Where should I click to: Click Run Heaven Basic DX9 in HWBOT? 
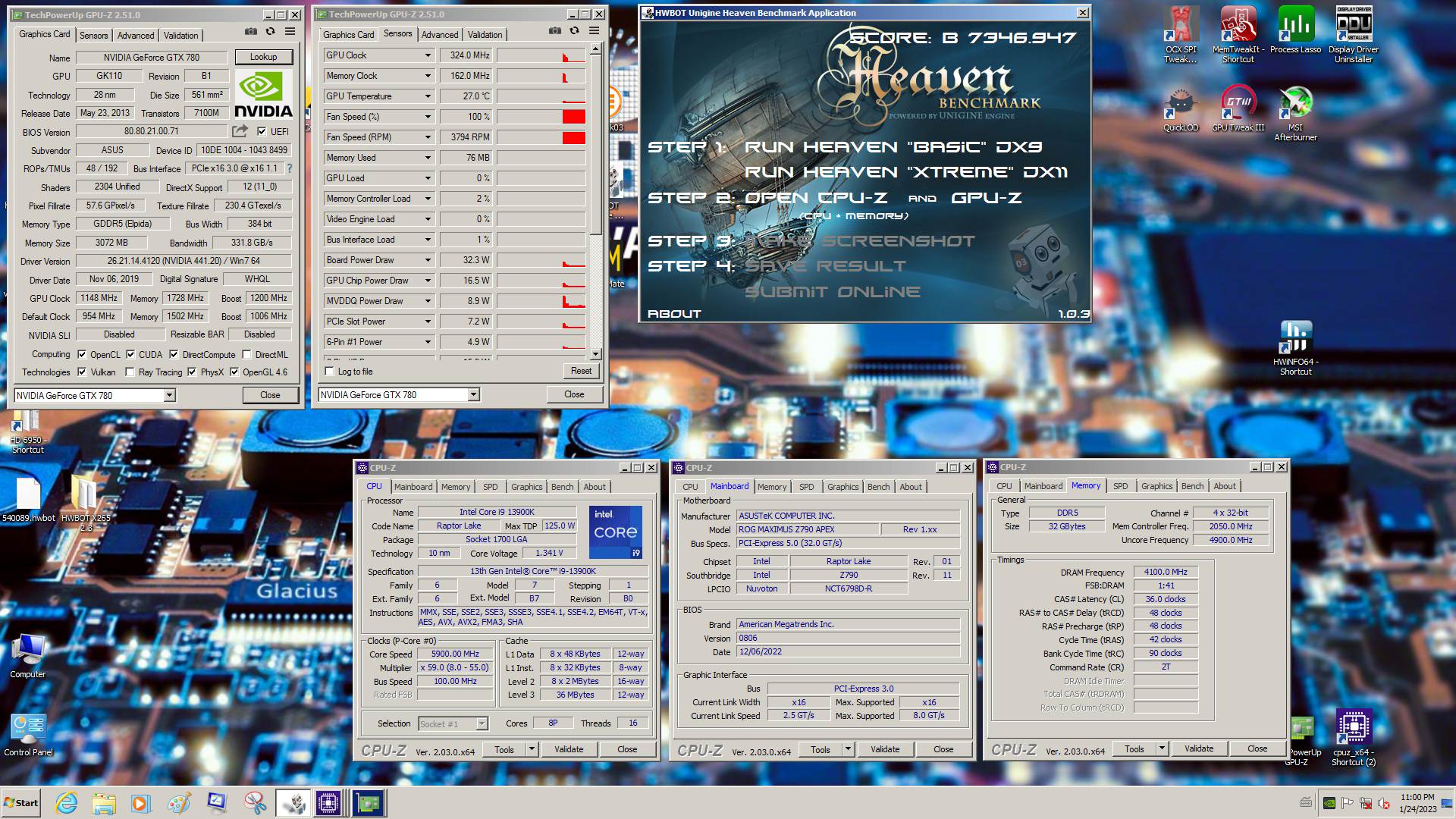point(893,147)
